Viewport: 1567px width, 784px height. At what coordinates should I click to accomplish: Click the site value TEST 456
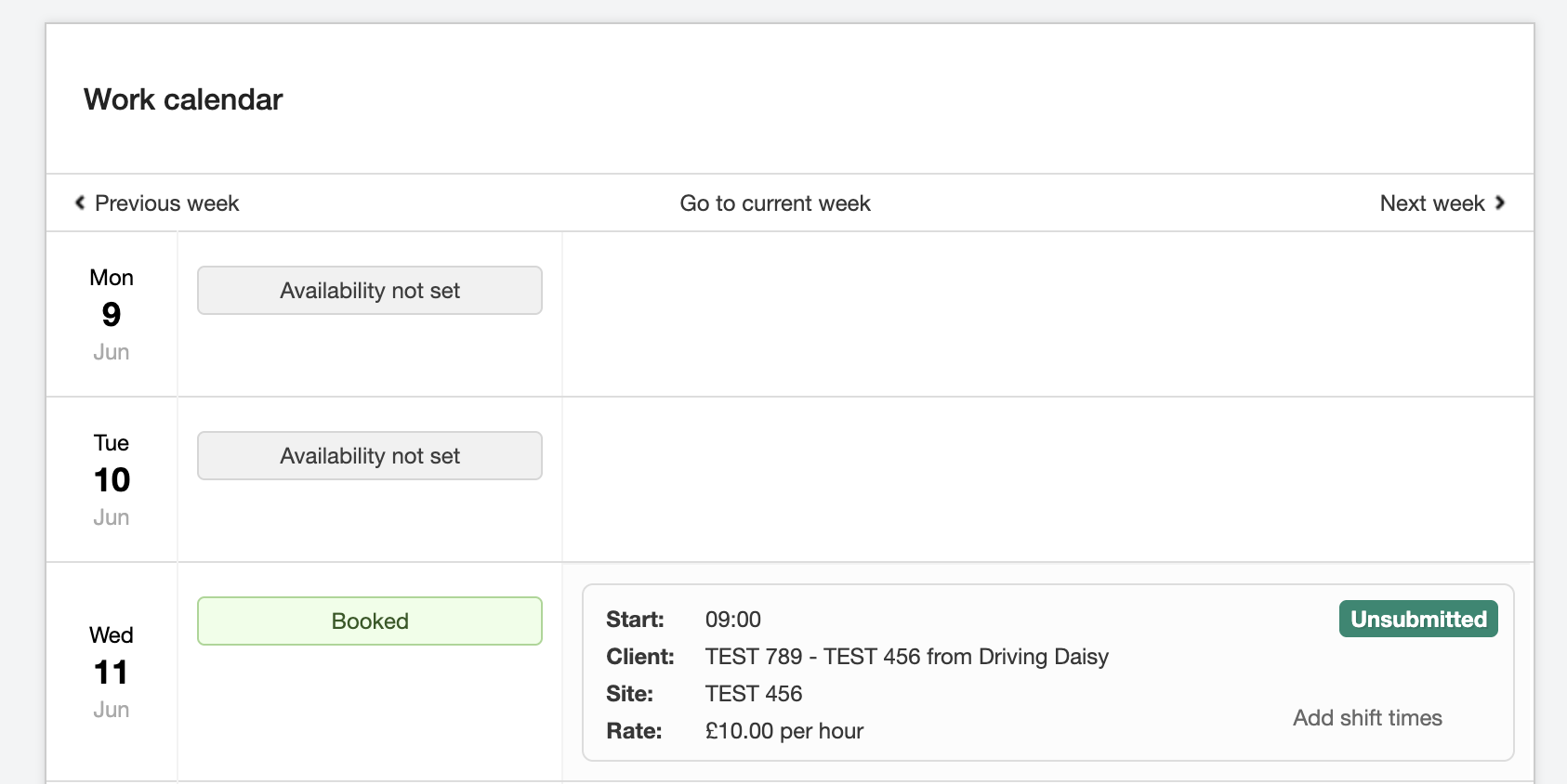pos(753,694)
